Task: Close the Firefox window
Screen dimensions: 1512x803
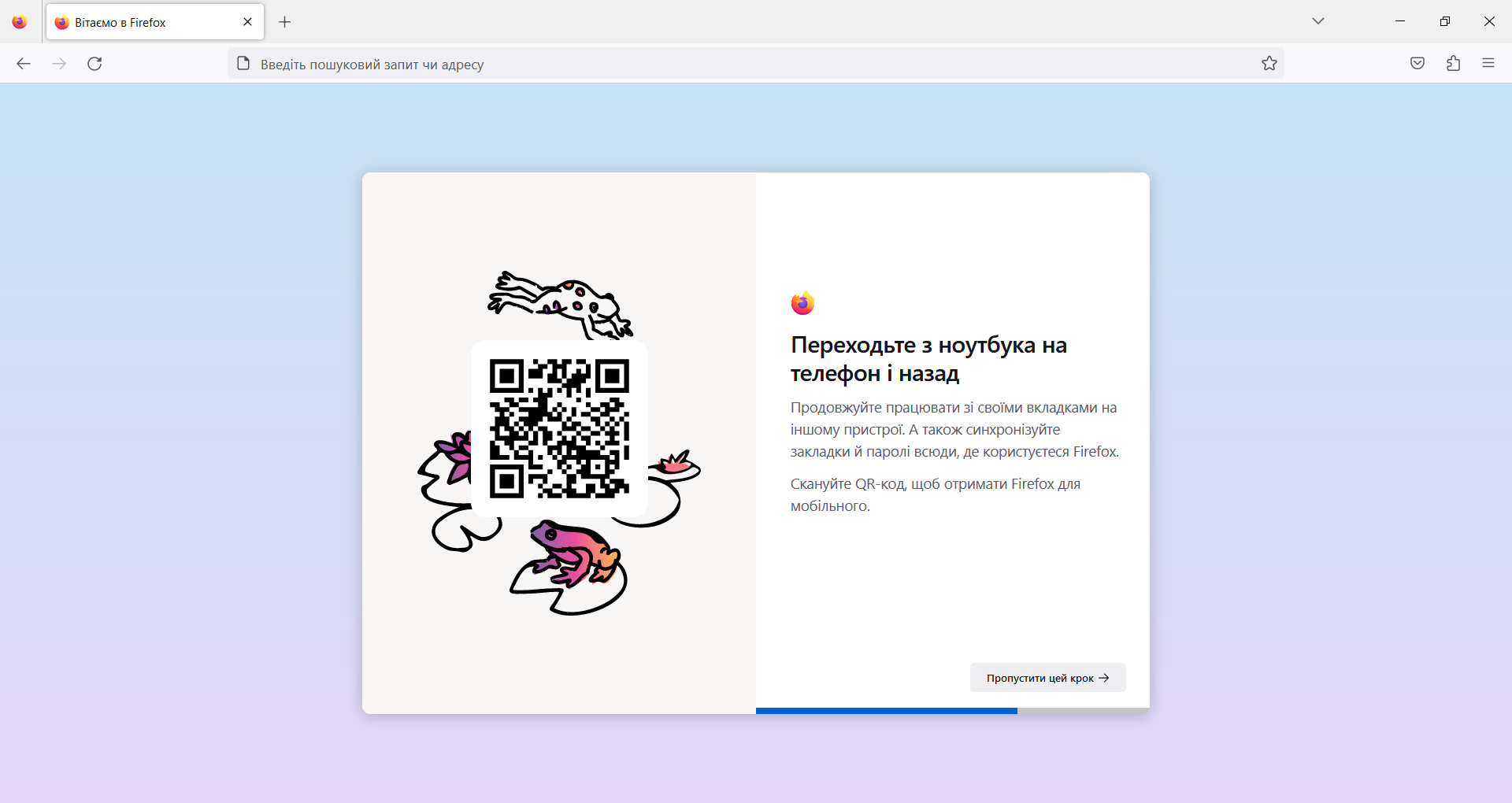Action: (x=1489, y=21)
